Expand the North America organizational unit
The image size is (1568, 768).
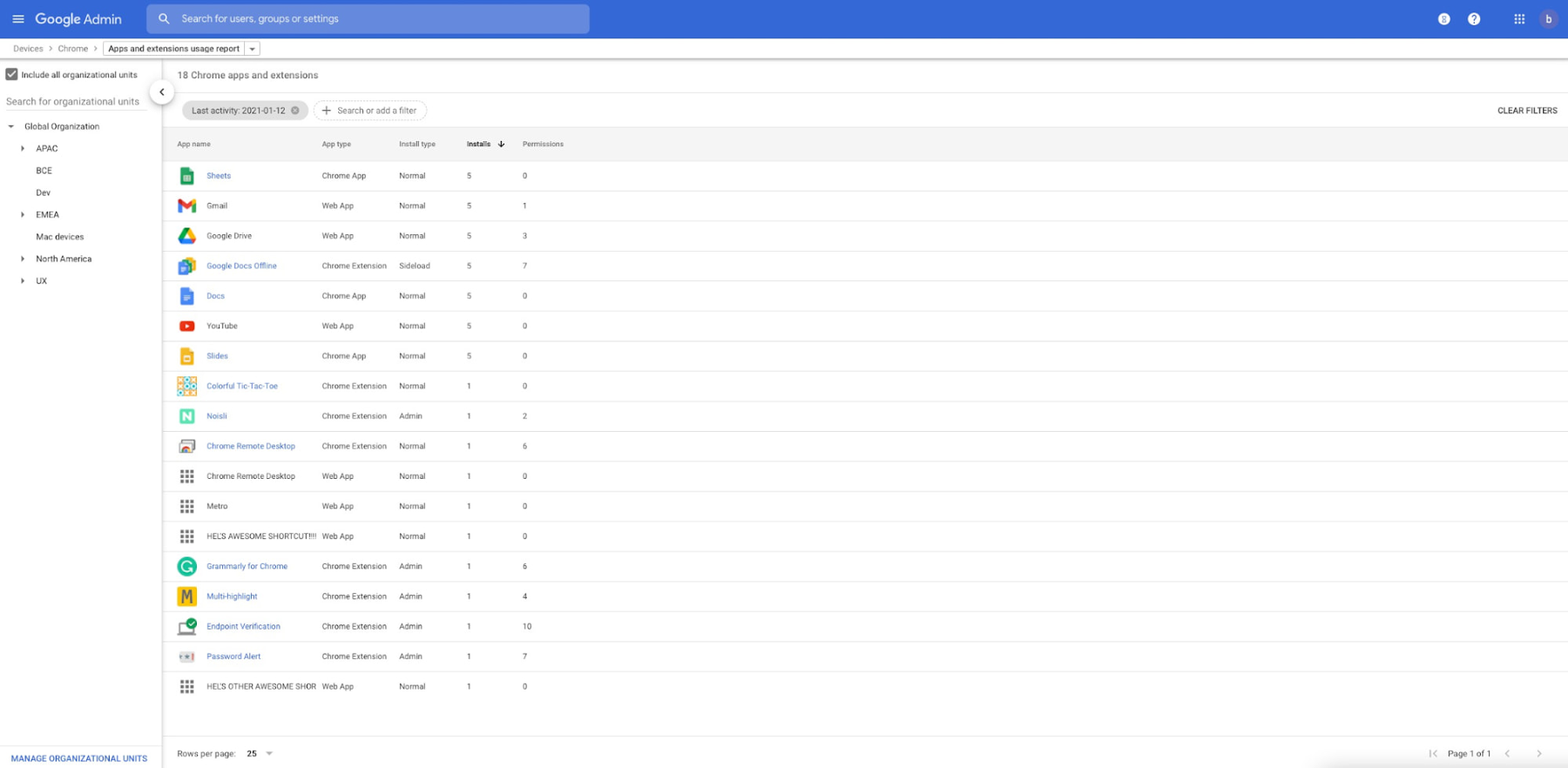click(23, 259)
